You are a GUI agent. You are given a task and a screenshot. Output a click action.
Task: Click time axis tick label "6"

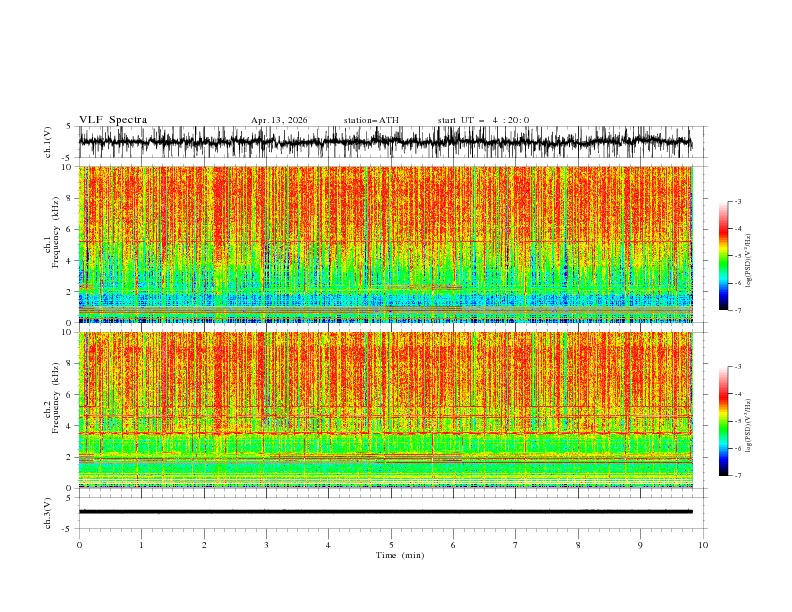click(x=453, y=545)
